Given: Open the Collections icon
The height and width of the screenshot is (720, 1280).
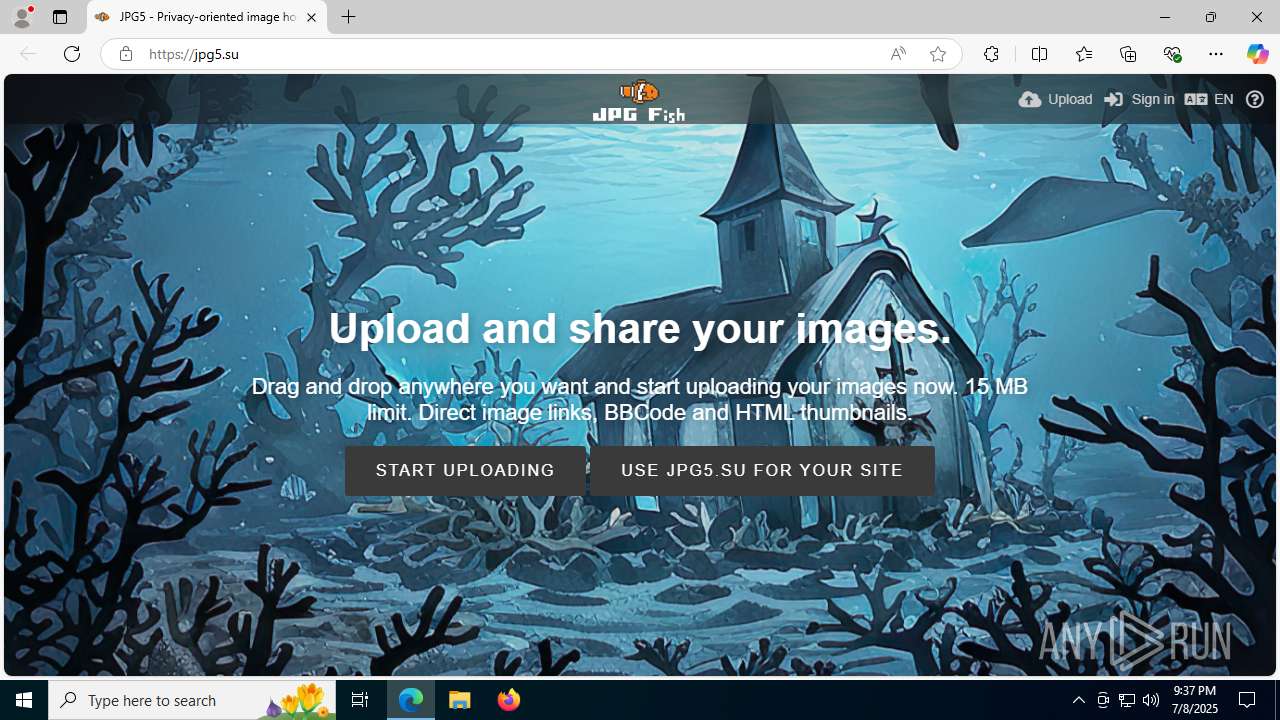Looking at the screenshot, I should point(1128,54).
